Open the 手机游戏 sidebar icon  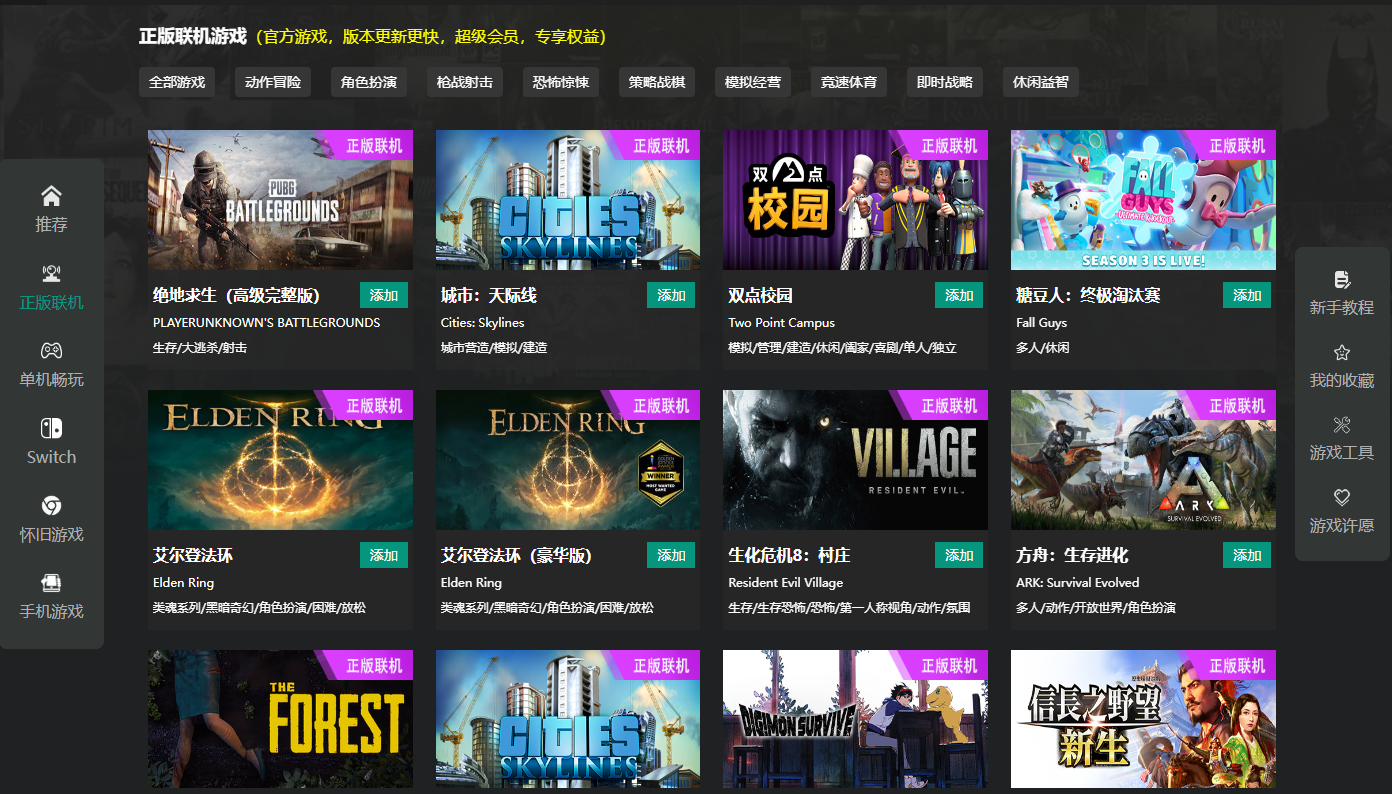51,582
